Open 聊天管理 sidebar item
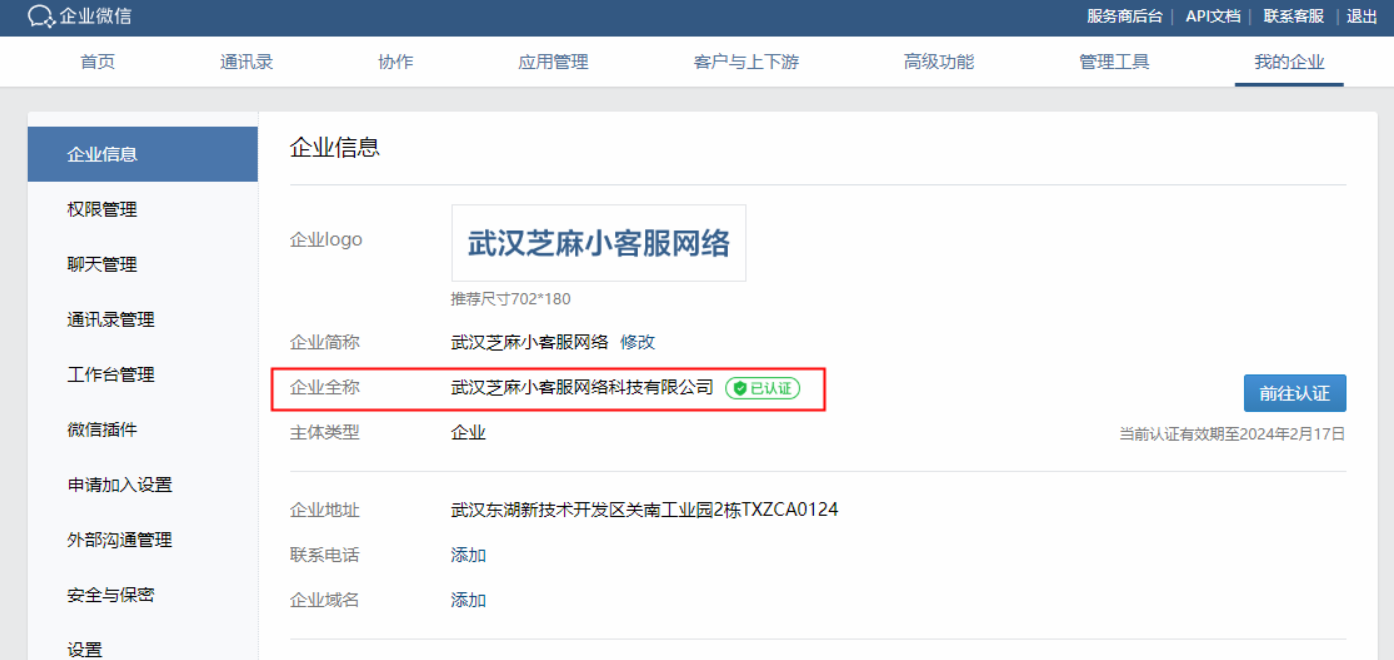This screenshot has height=660, width=1394. [x=143, y=264]
